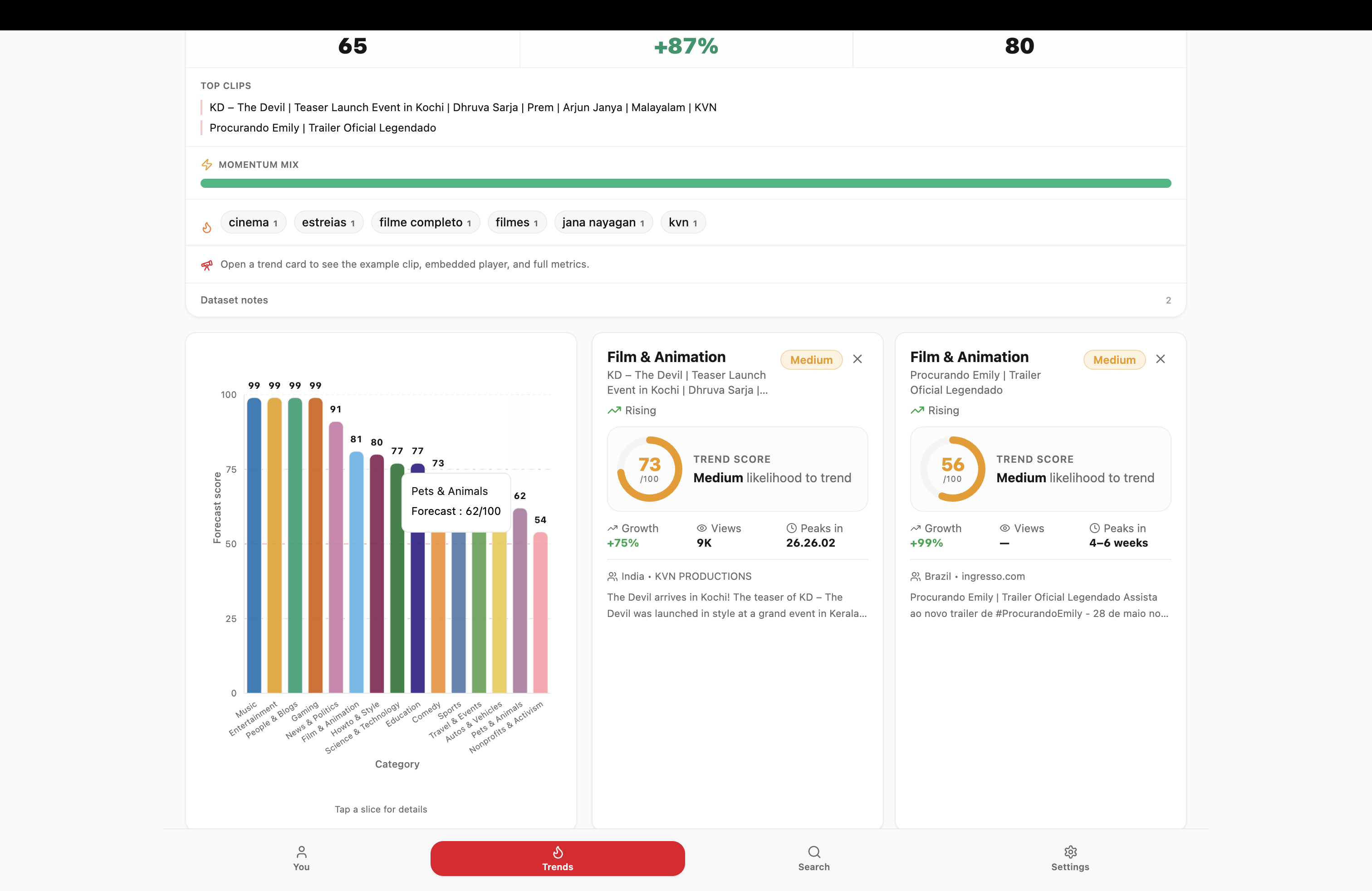Click the 73/100 trend score ring
The height and width of the screenshot is (891, 1372).
[x=650, y=469]
